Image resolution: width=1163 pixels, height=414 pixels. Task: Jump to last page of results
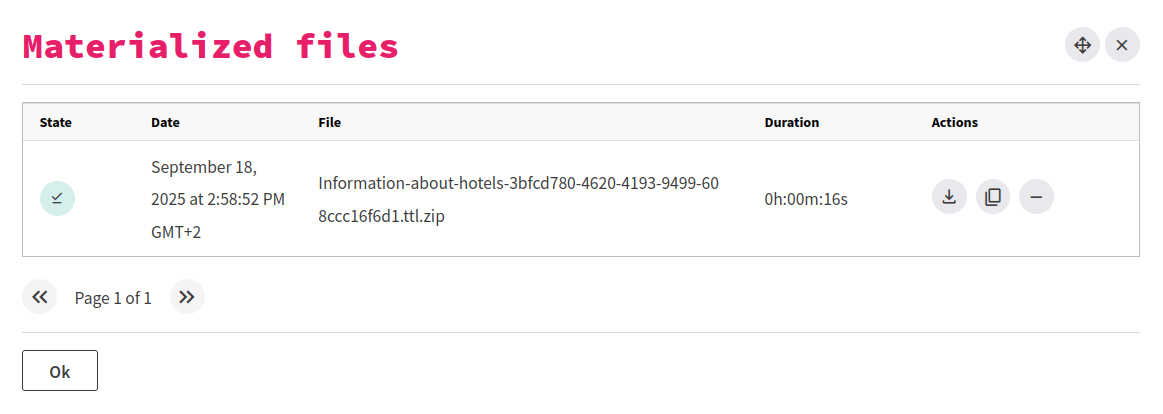(187, 297)
